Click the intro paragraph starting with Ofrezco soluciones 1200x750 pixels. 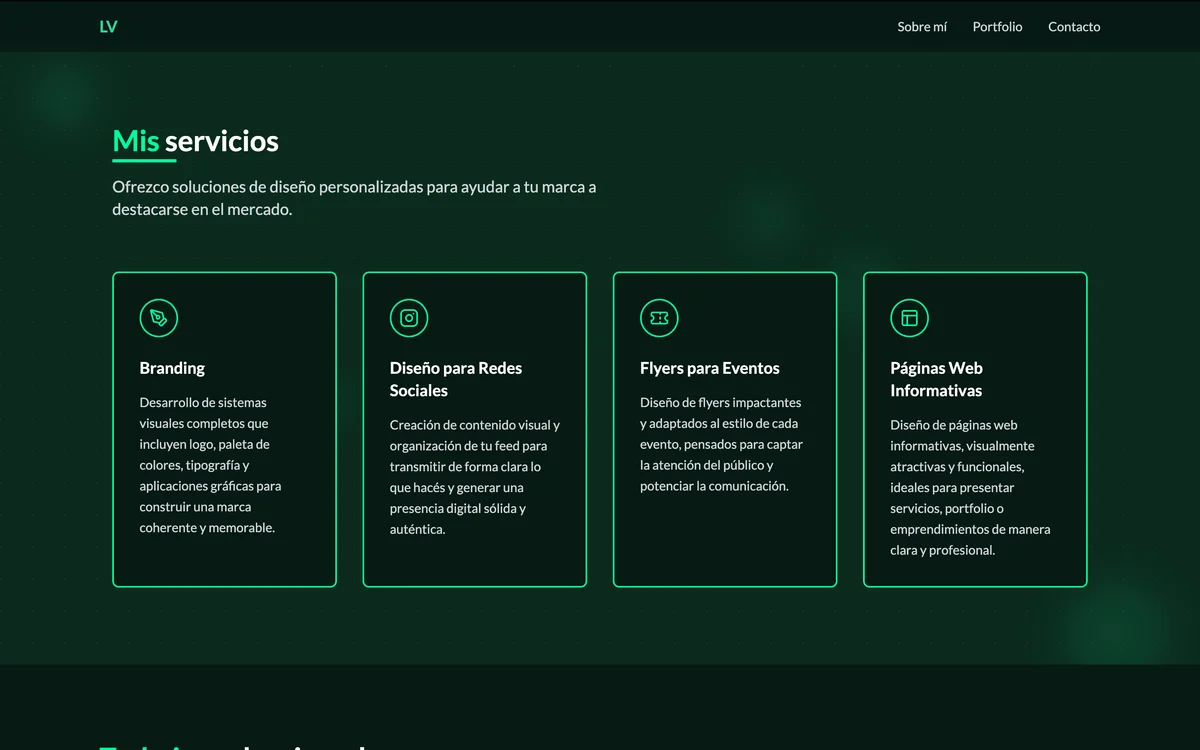point(354,198)
